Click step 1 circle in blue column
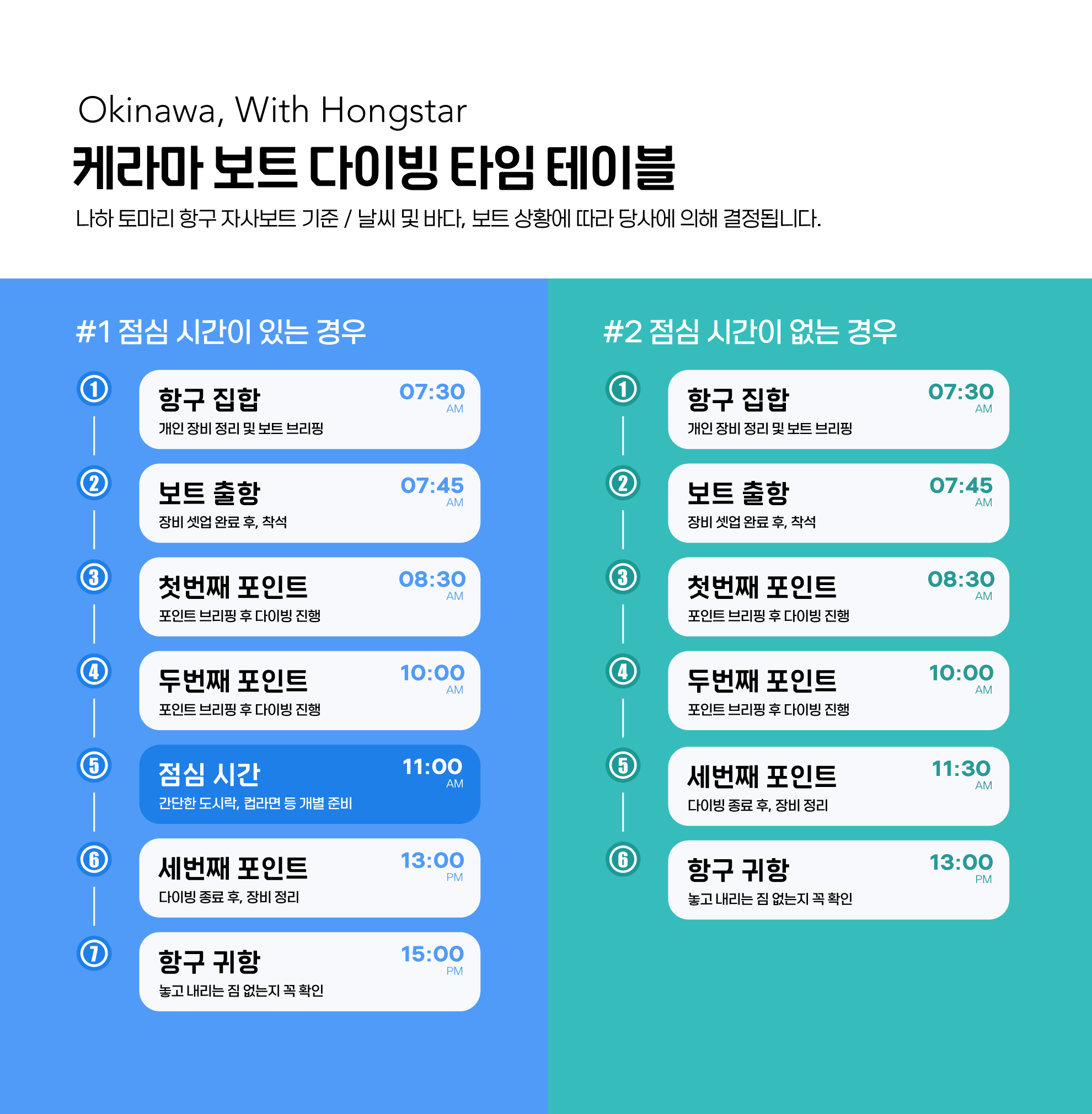The image size is (1092, 1114). pyautogui.click(x=94, y=389)
